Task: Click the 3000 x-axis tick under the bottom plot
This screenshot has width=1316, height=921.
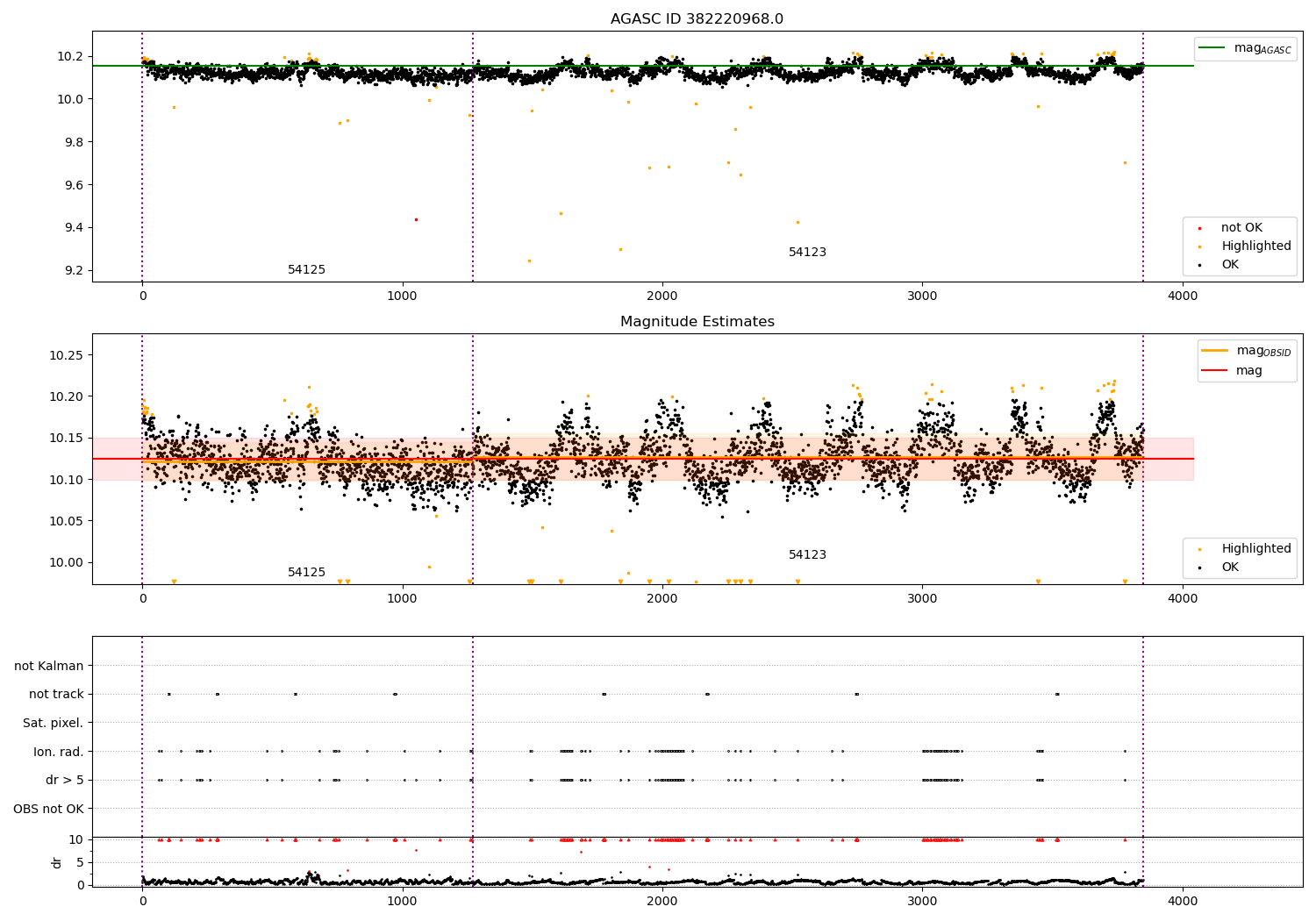Action: pyautogui.click(x=922, y=901)
